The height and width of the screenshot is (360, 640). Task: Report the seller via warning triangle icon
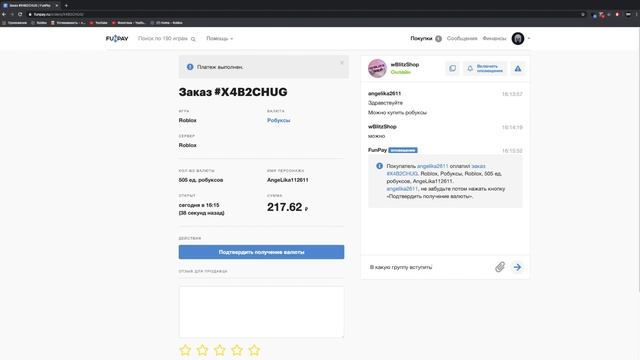point(518,69)
